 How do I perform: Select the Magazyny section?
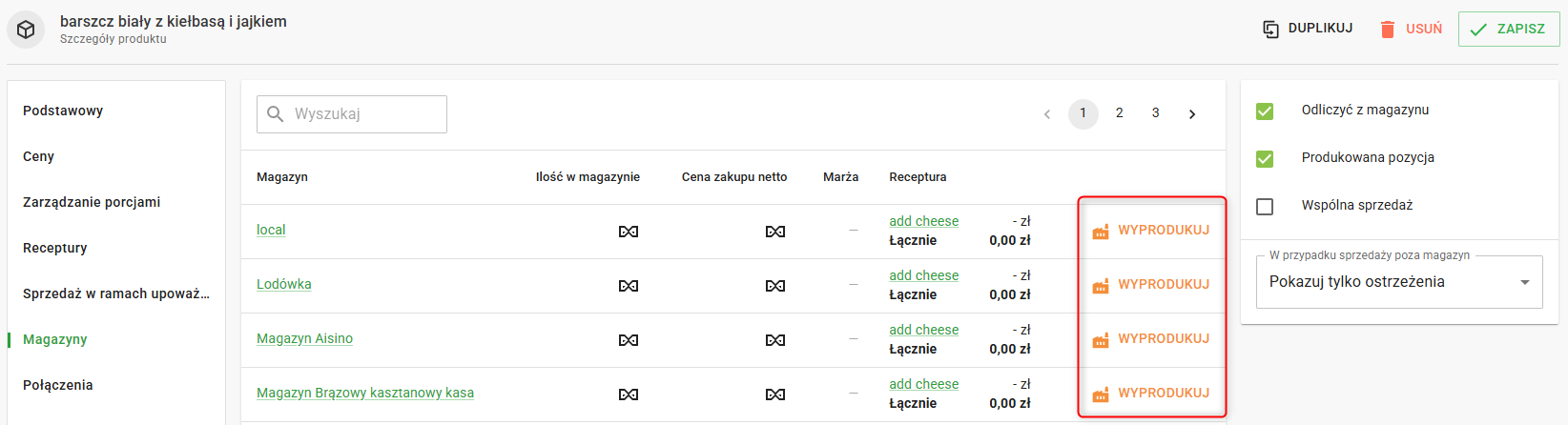pyautogui.click(x=55, y=339)
